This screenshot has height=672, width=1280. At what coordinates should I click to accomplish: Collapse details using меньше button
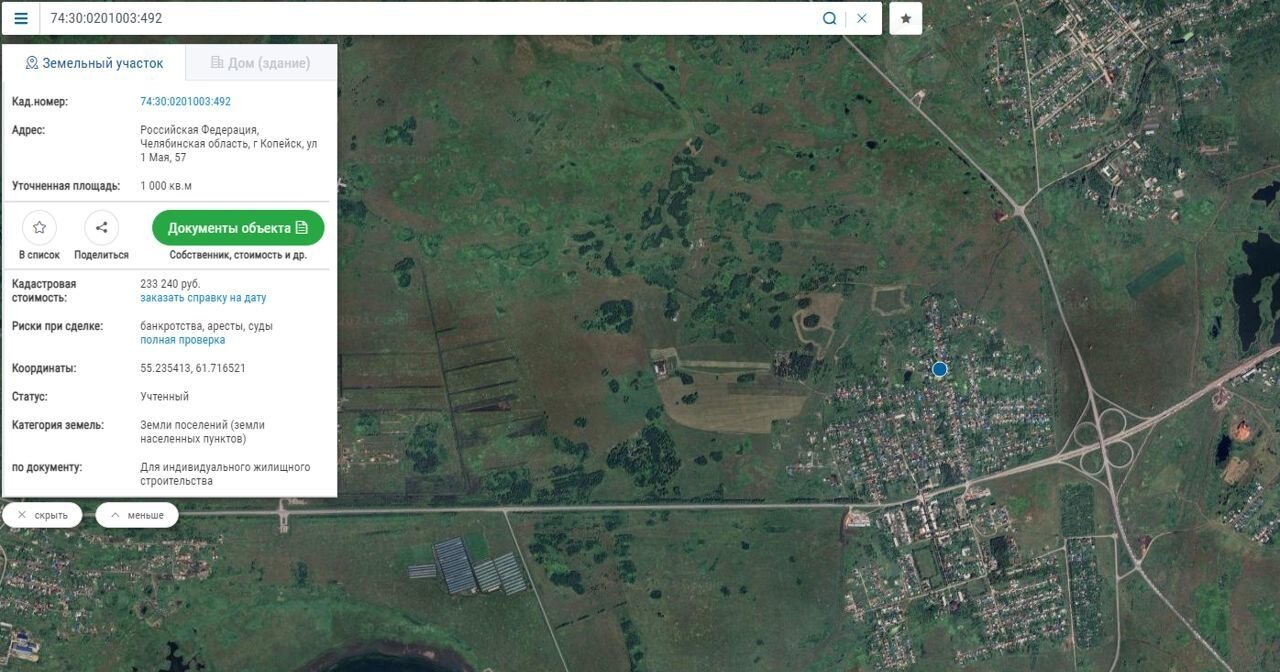[137, 515]
